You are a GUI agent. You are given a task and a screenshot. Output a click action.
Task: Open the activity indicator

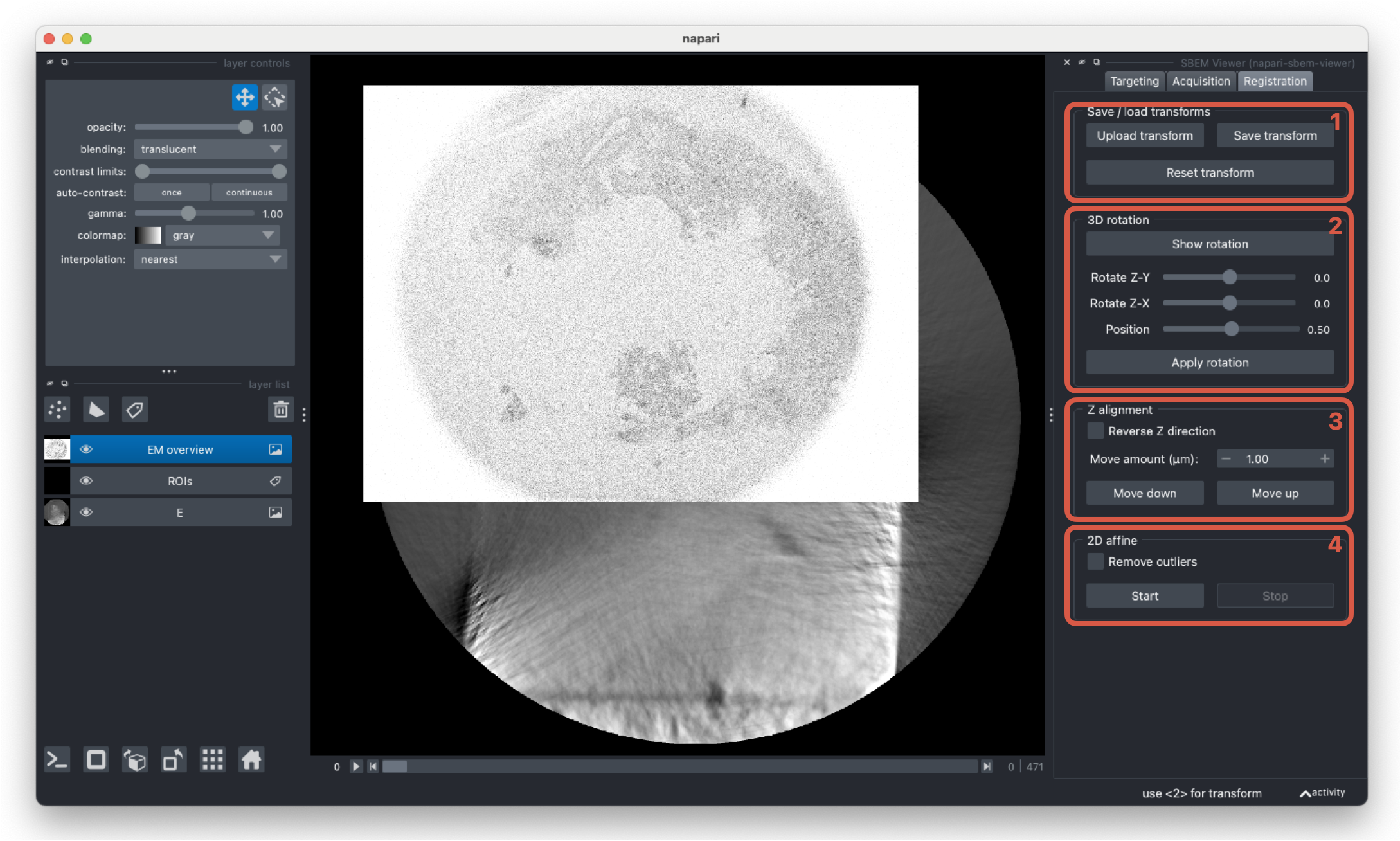[1323, 793]
